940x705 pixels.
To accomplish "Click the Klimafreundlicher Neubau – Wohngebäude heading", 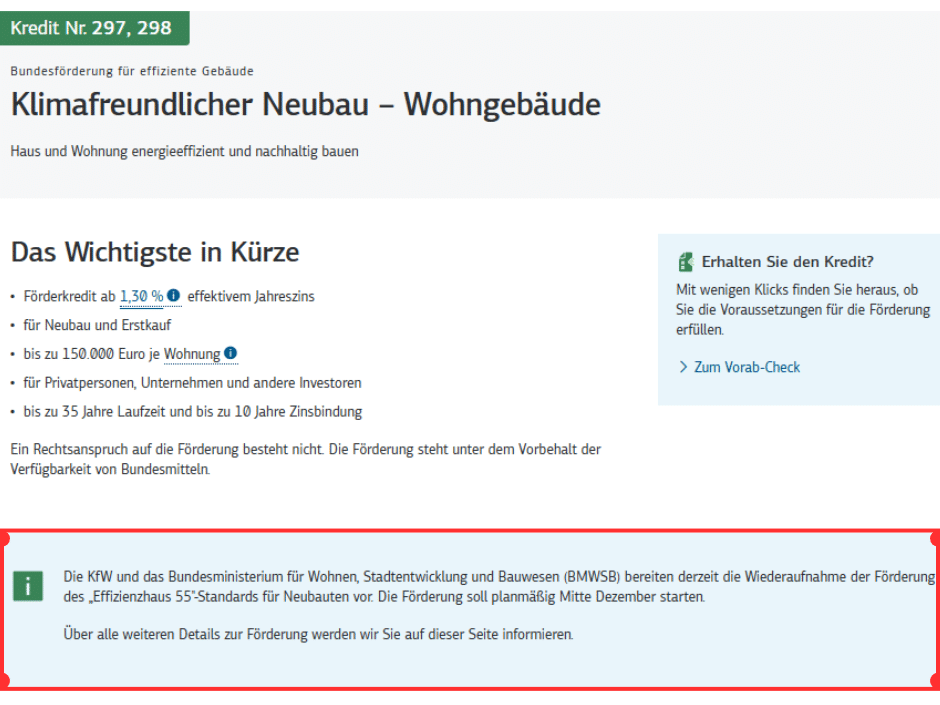I will [x=306, y=105].
